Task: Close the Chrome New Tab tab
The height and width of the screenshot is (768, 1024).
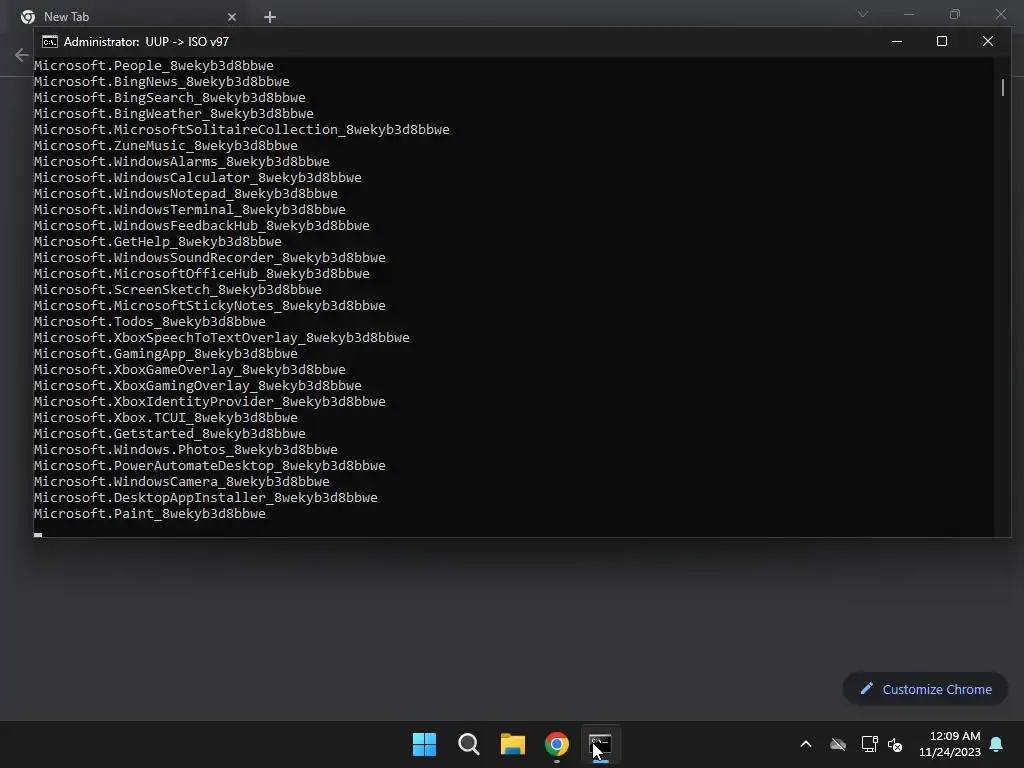Action: tap(232, 17)
